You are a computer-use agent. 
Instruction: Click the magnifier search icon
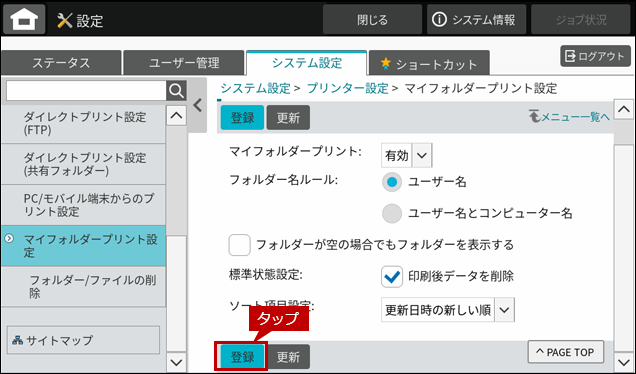[176, 90]
